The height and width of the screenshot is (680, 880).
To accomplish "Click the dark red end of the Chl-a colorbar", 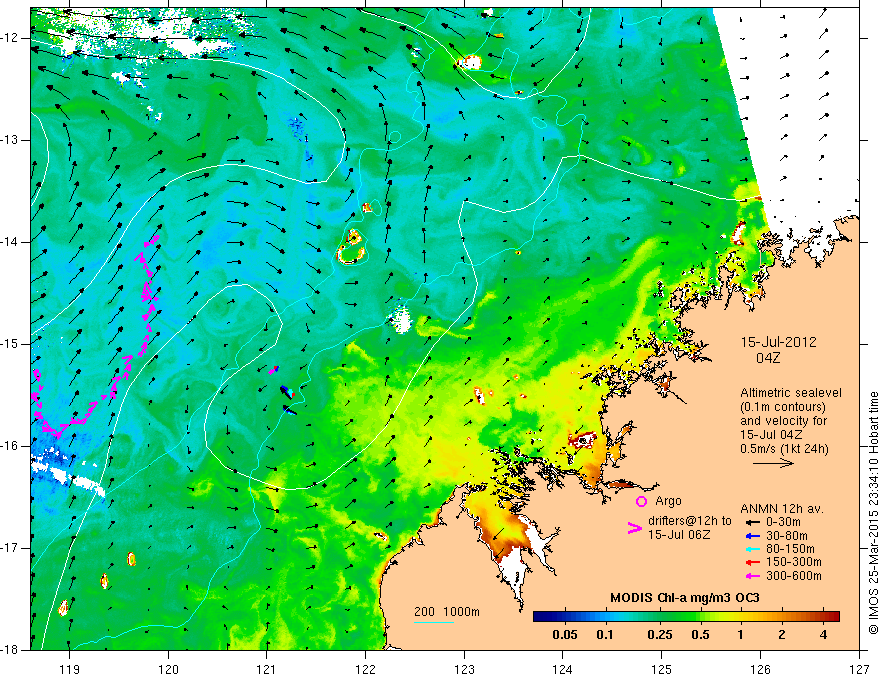I will (835, 616).
